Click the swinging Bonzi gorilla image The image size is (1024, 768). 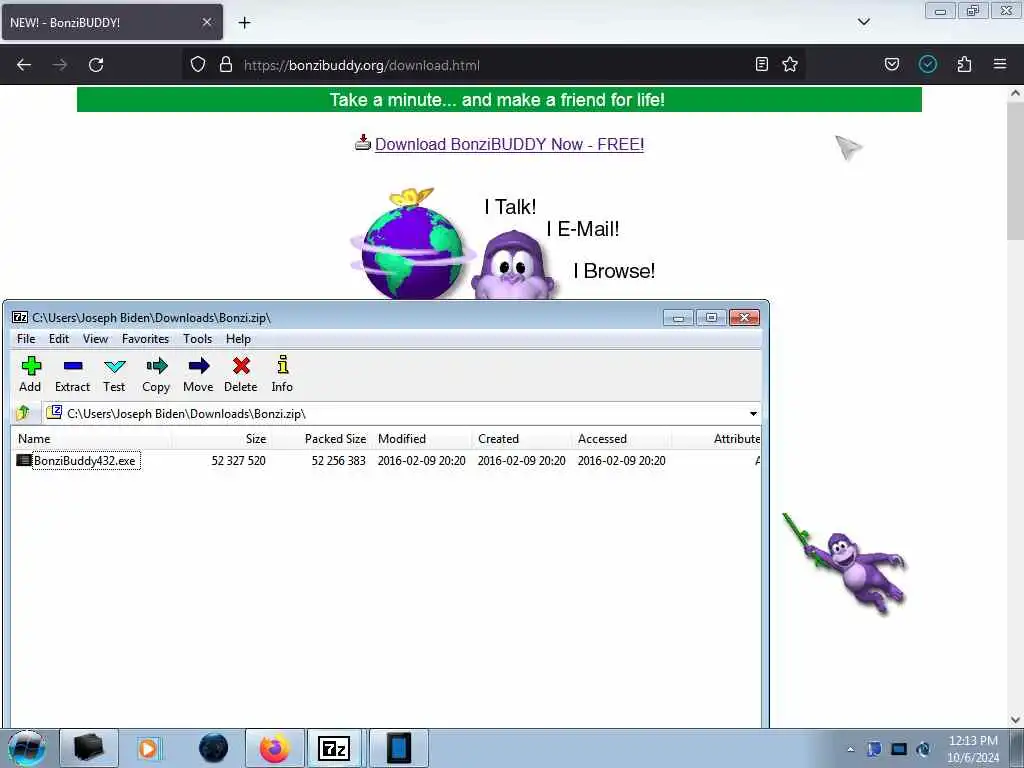[x=846, y=564]
